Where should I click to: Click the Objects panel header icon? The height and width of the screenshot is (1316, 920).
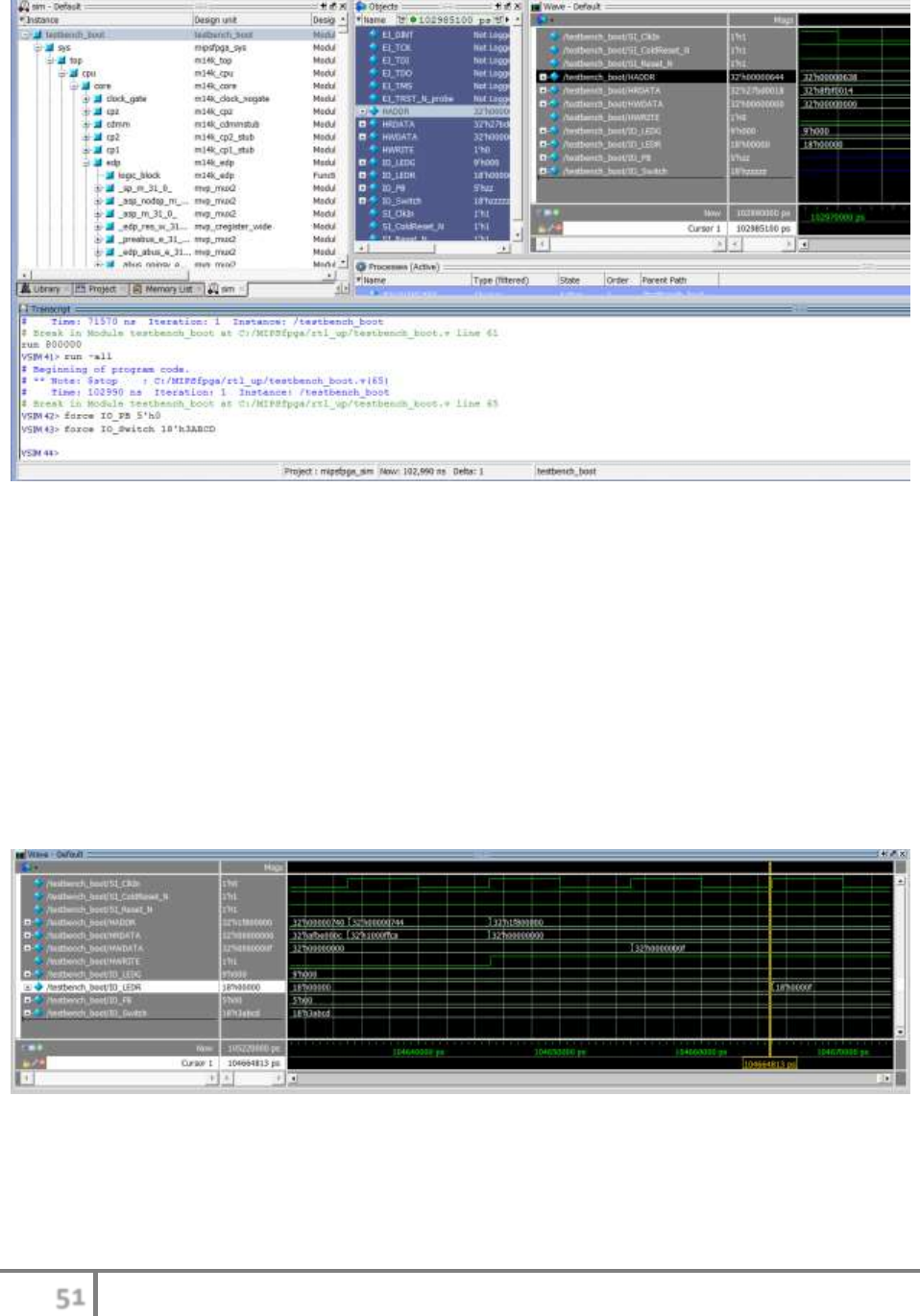pyautogui.click(x=361, y=6)
